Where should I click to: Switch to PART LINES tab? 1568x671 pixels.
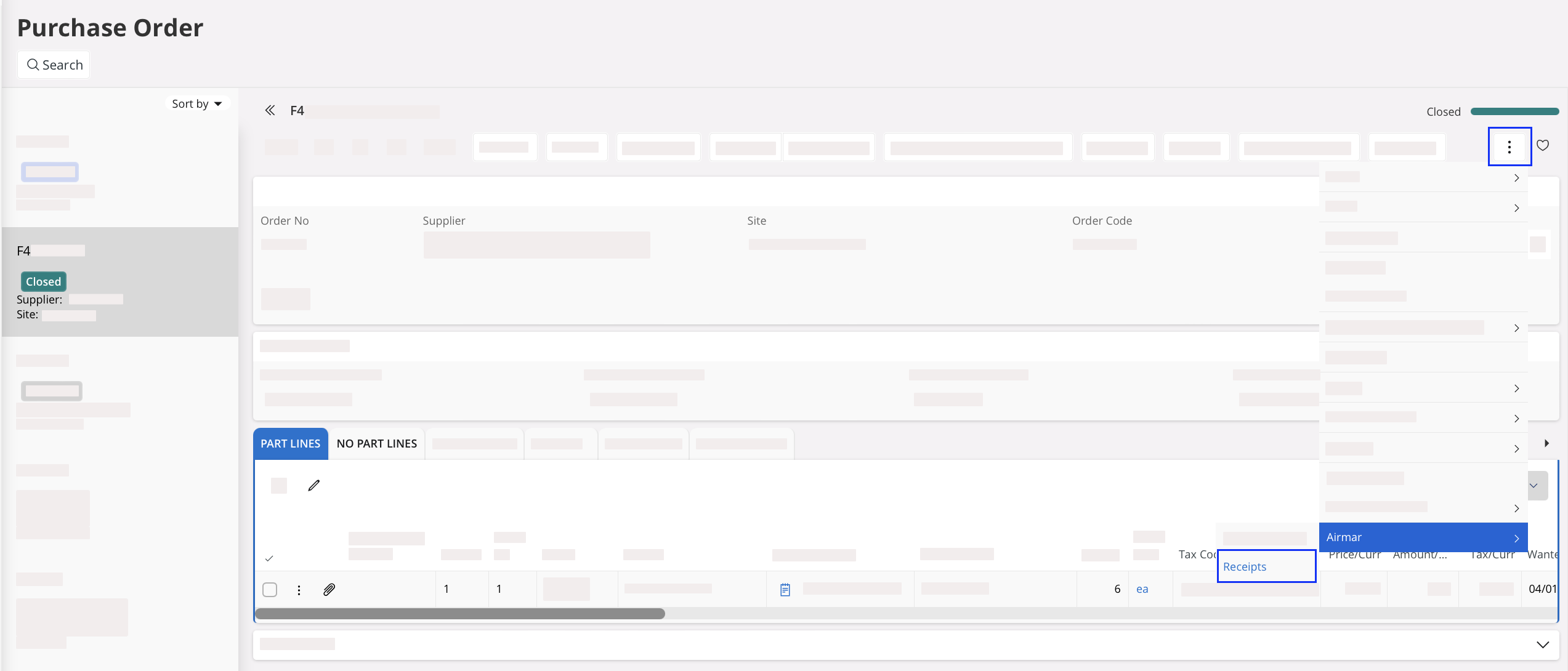[290, 444]
